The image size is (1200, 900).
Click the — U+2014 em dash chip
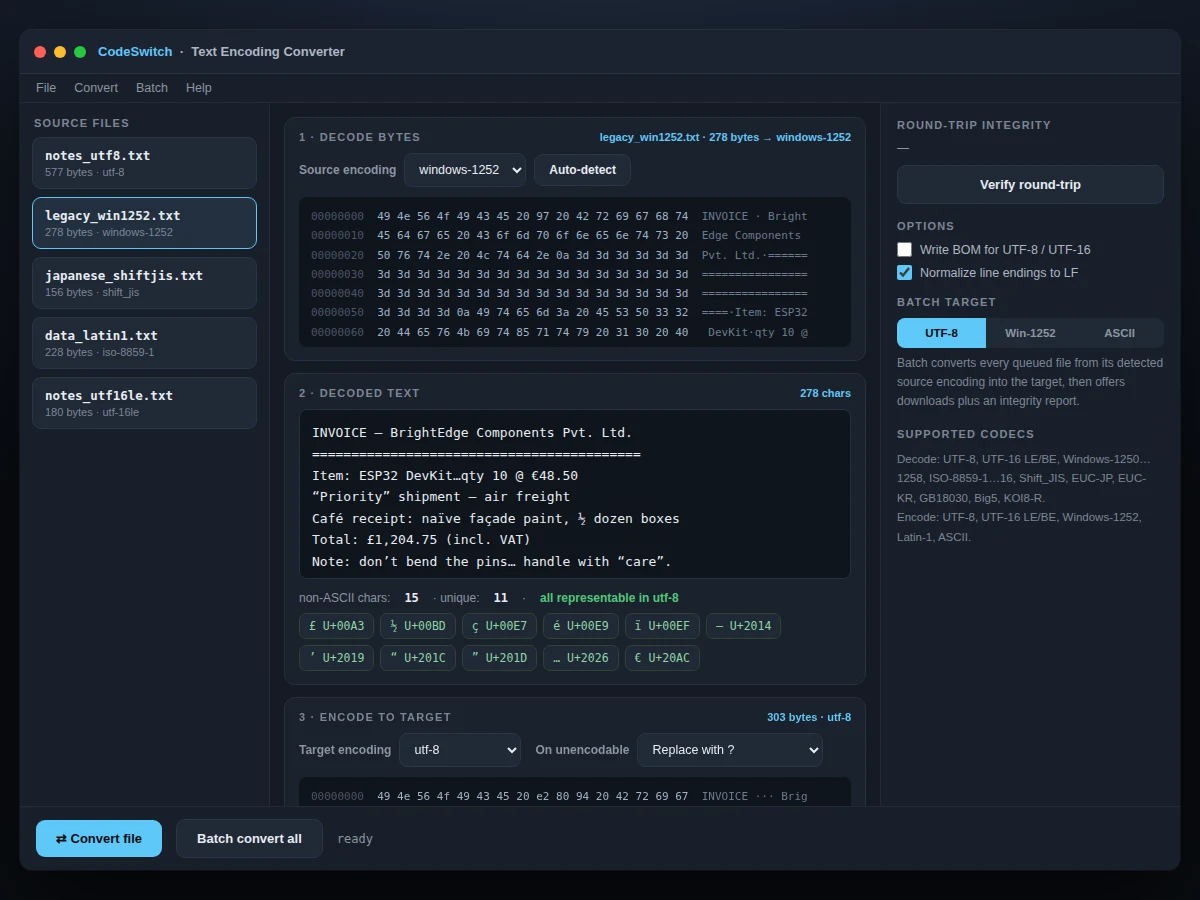pos(743,626)
